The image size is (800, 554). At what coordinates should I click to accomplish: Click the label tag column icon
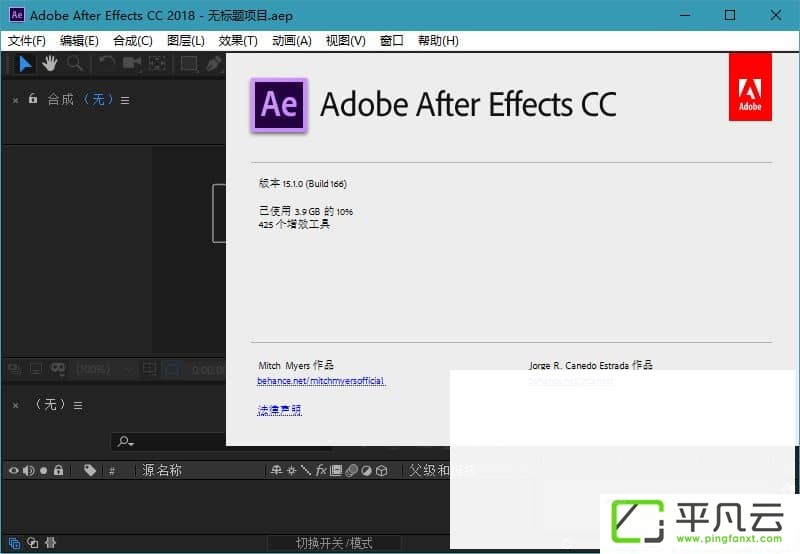[x=90, y=470]
